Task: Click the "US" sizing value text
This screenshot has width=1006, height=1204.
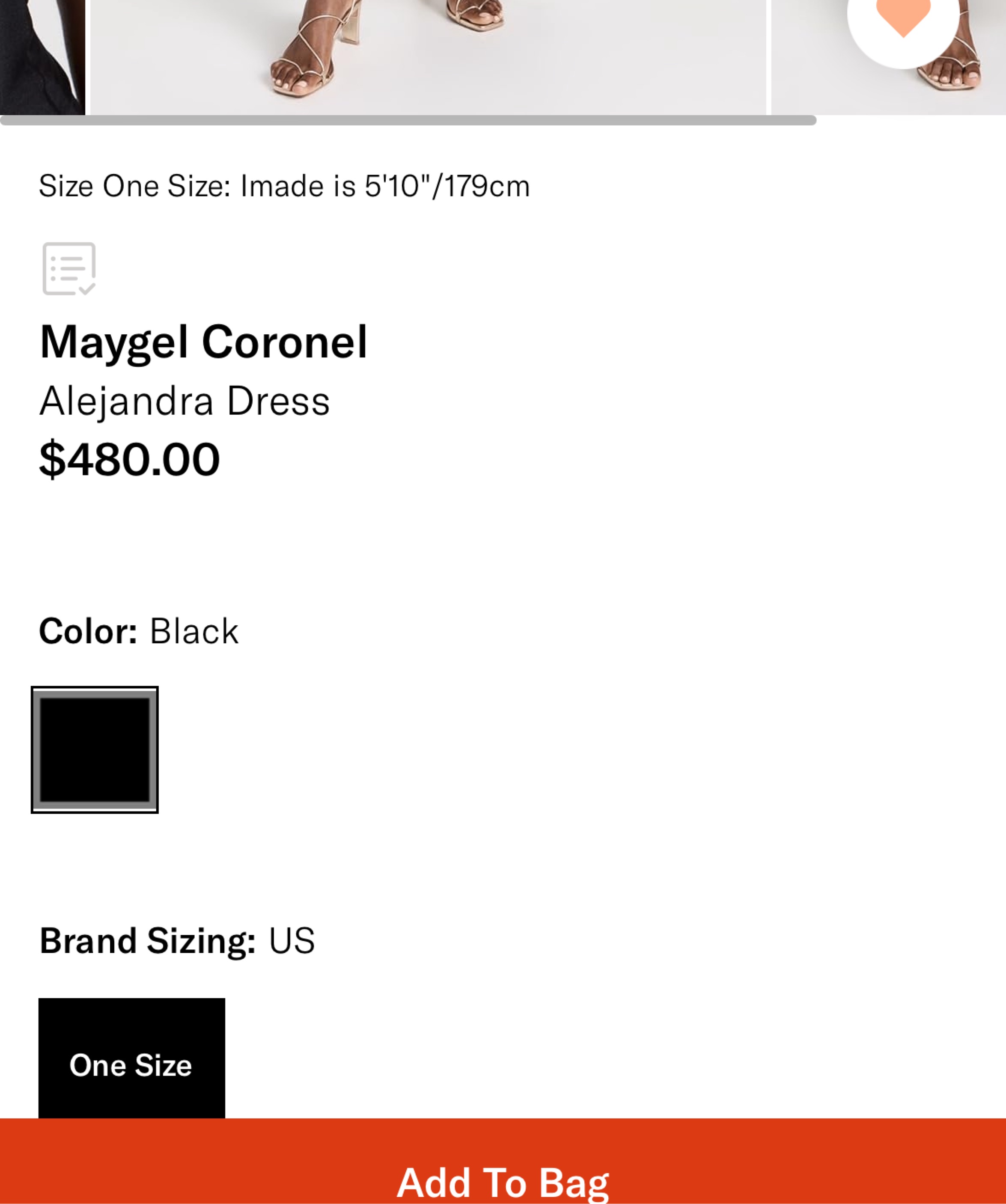Action: [x=292, y=941]
